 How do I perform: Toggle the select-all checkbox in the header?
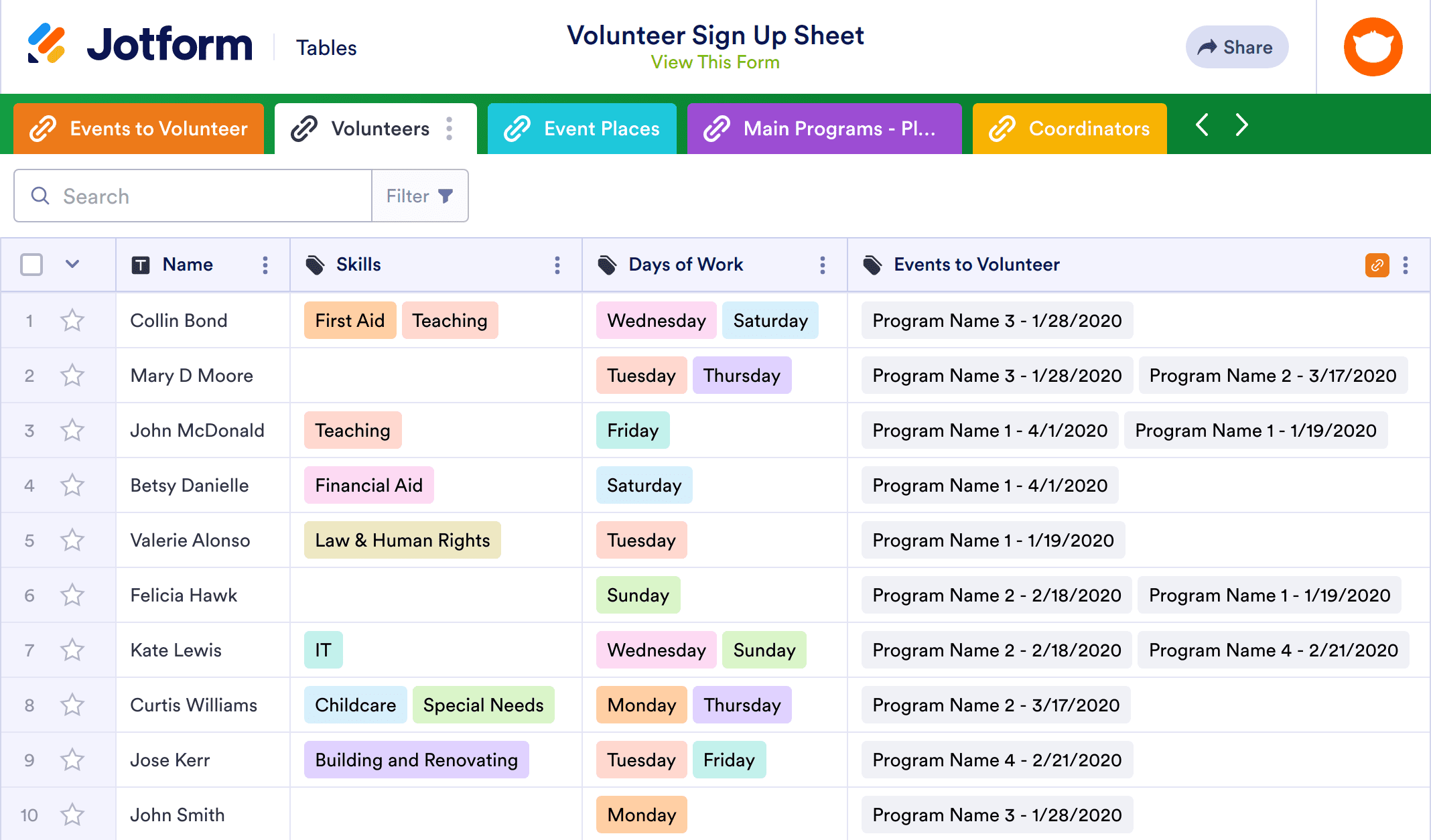coord(31,265)
